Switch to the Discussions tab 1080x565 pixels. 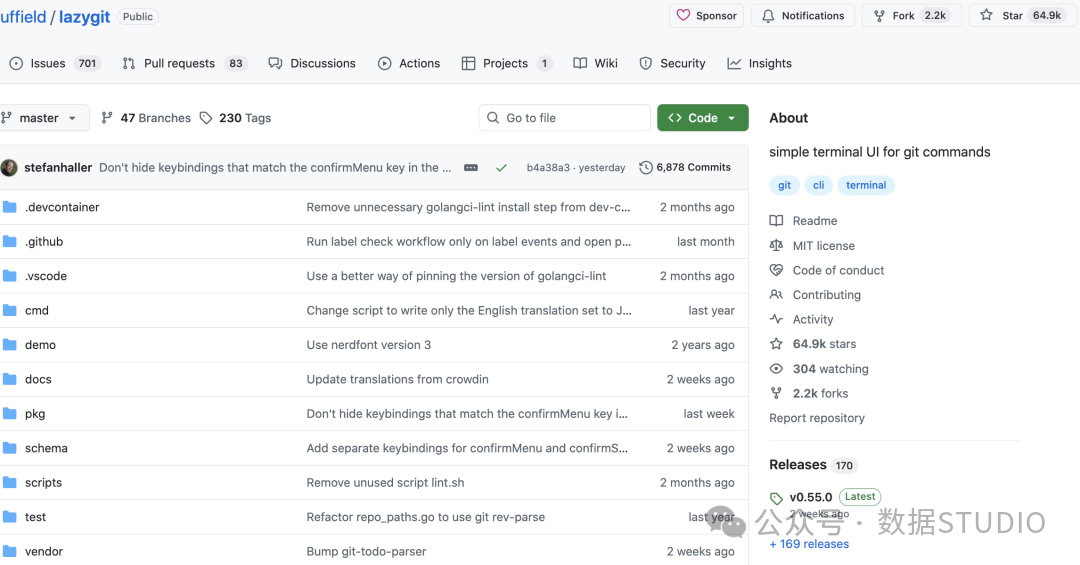pos(312,63)
